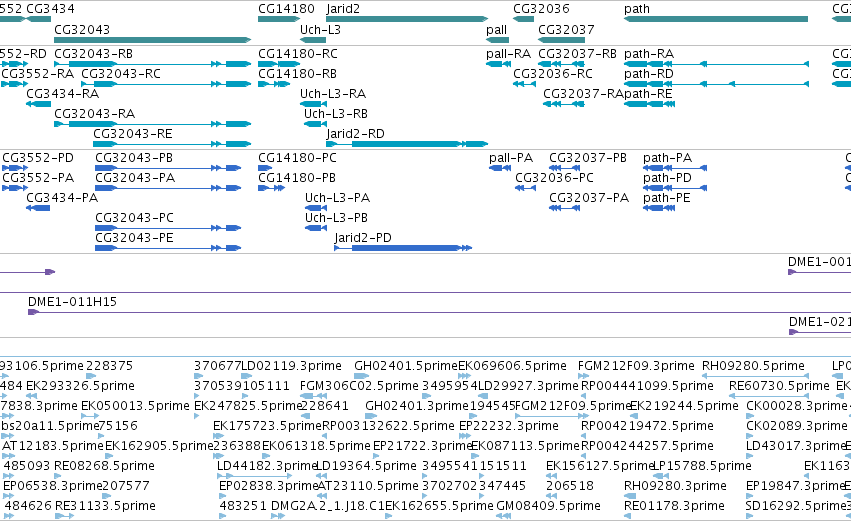Click transcript Uch-L3-RB label
The height and width of the screenshot is (521, 851).
336,114
